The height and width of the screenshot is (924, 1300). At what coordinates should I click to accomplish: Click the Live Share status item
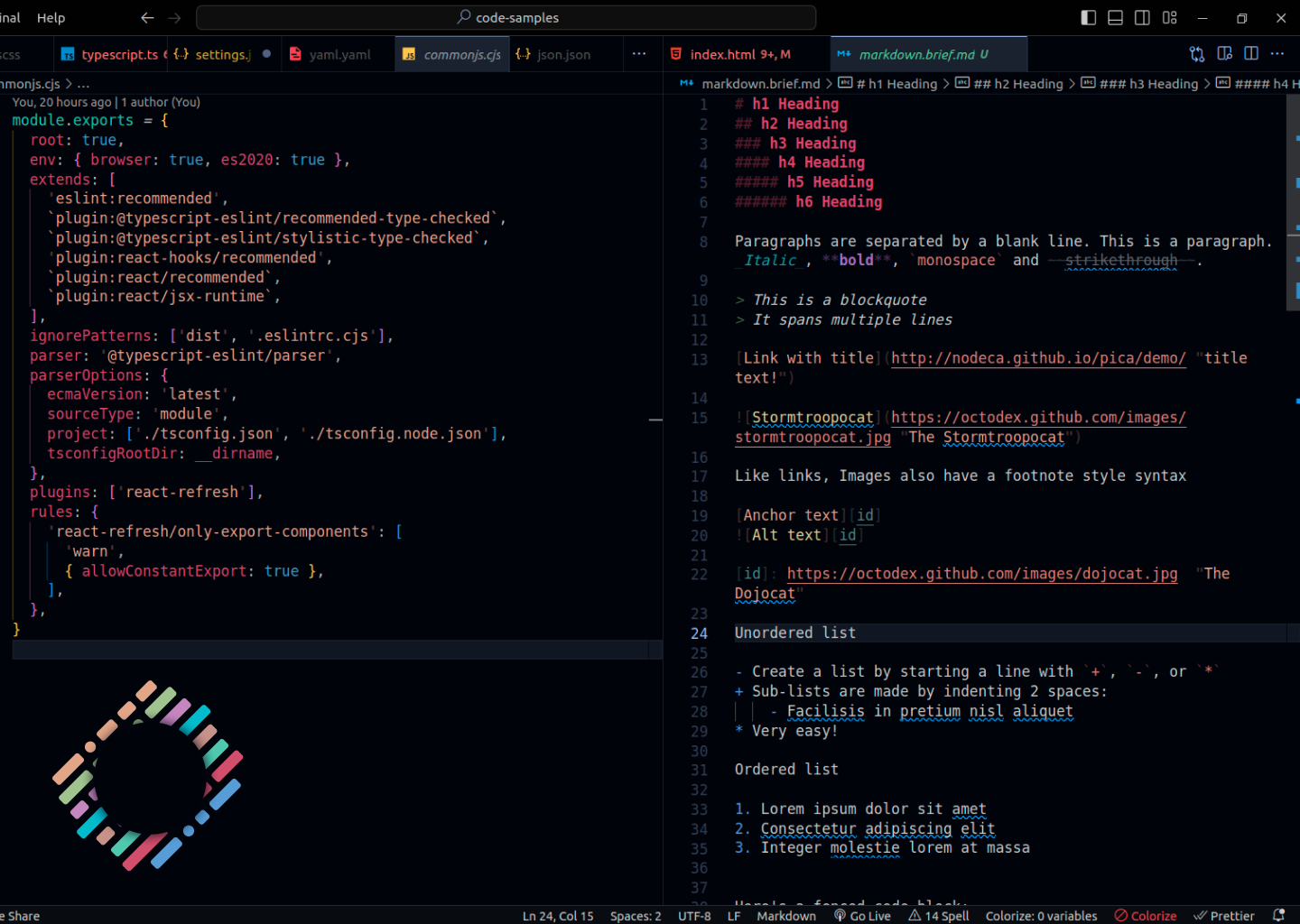tap(20, 916)
